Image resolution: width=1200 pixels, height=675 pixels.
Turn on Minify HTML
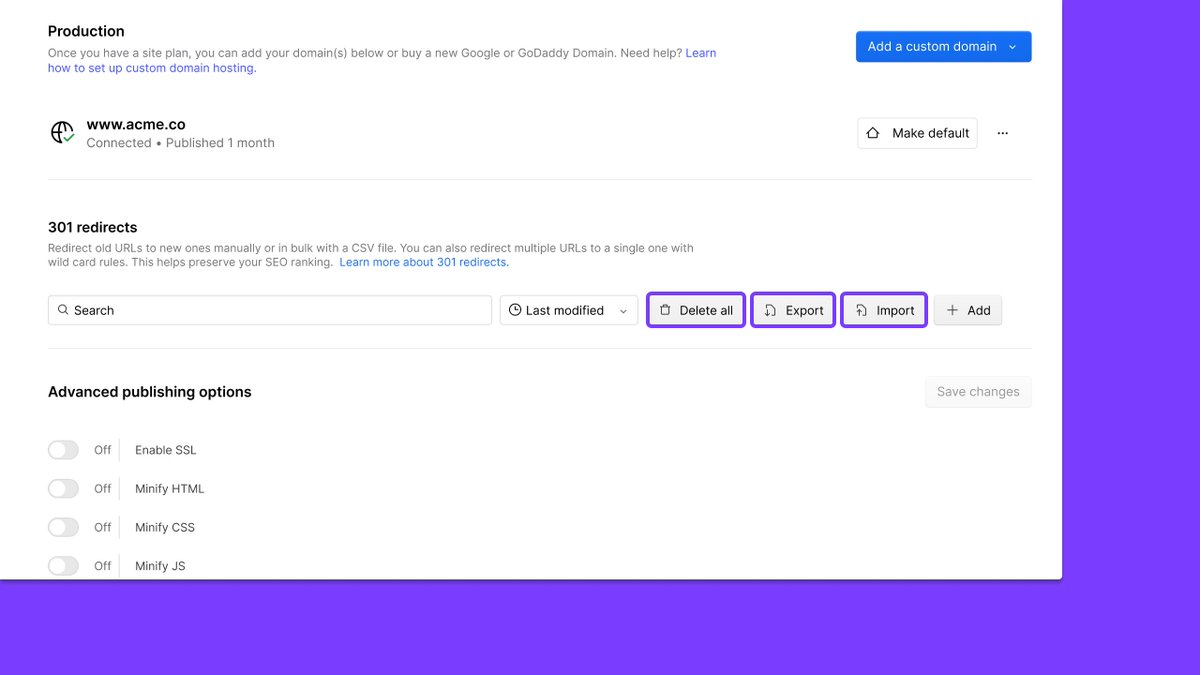[63, 488]
